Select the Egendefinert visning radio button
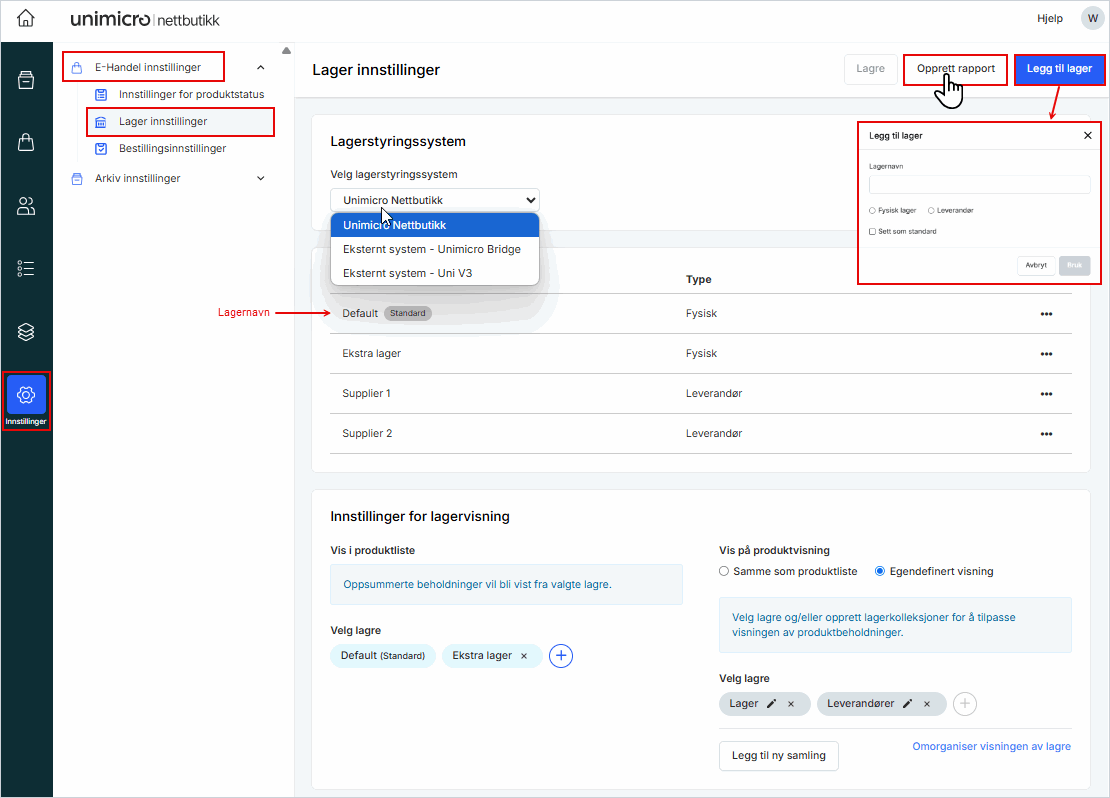Image resolution: width=1110 pixels, height=798 pixels. pos(880,572)
